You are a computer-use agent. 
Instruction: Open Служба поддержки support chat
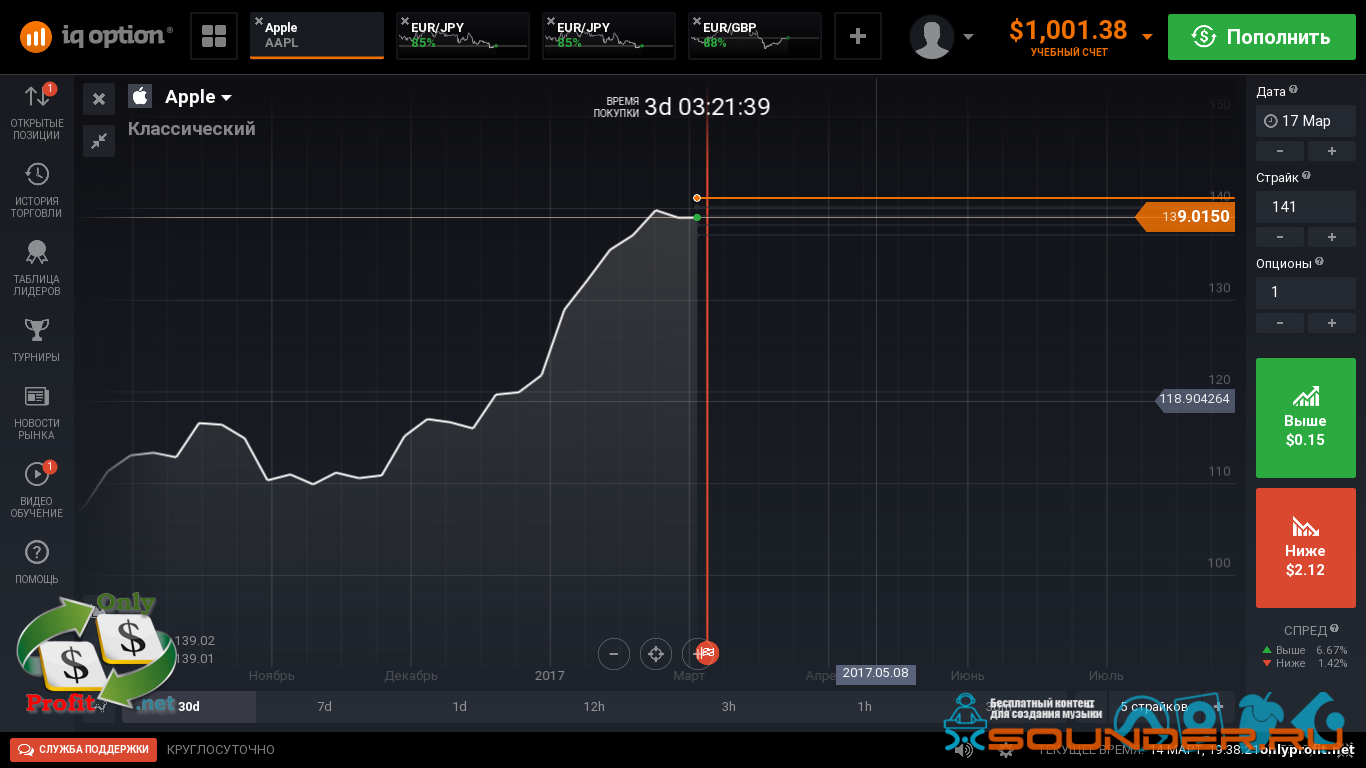83,749
